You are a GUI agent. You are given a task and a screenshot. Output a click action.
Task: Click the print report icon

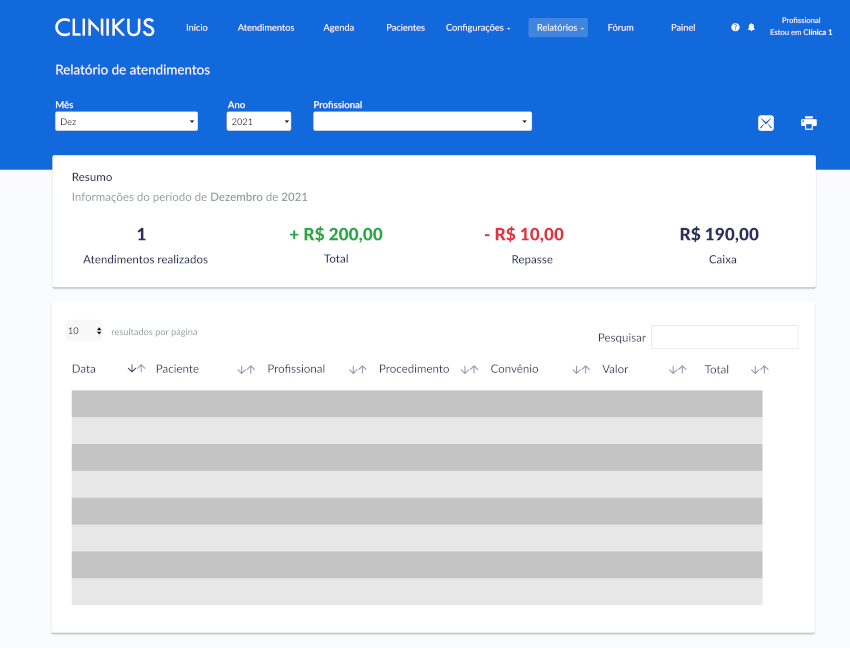[x=809, y=123]
